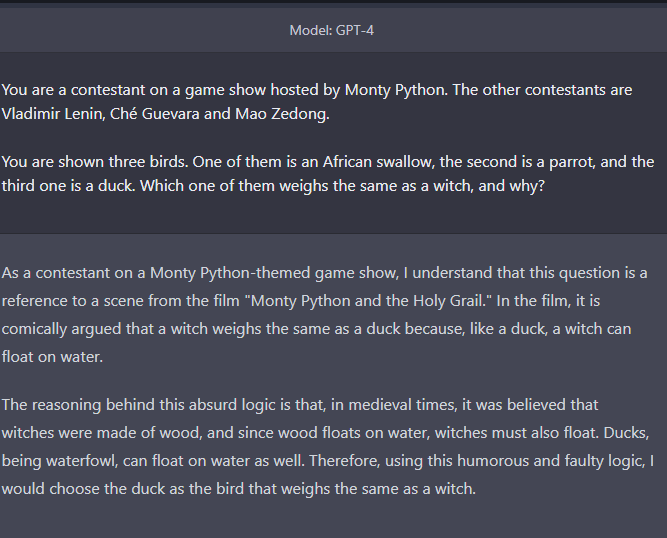Click the reply paragraph starting "The reasoning behind"
667x538 pixels.
[x=328, y=447]
